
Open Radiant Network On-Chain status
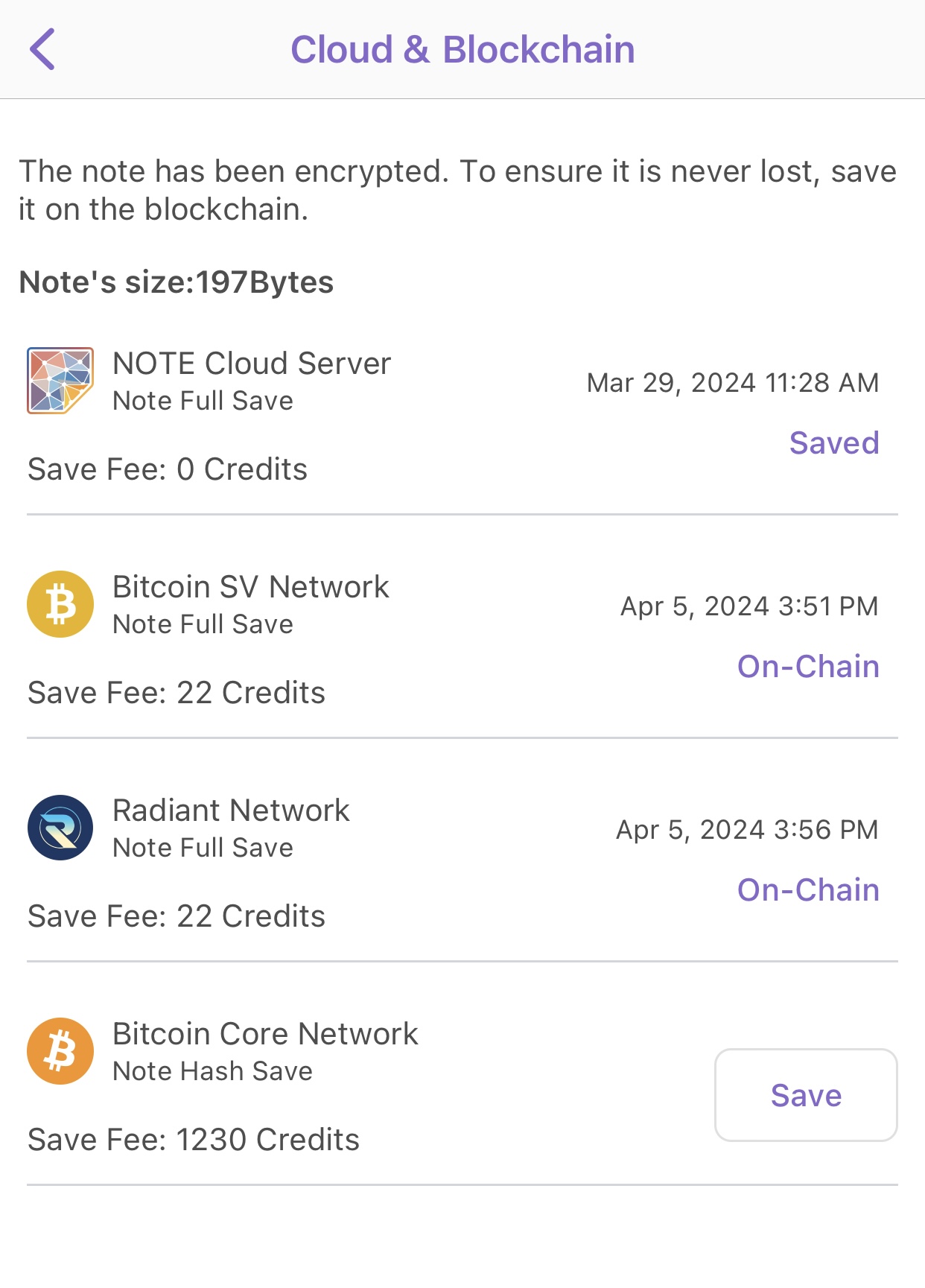(x=807, y=890)
